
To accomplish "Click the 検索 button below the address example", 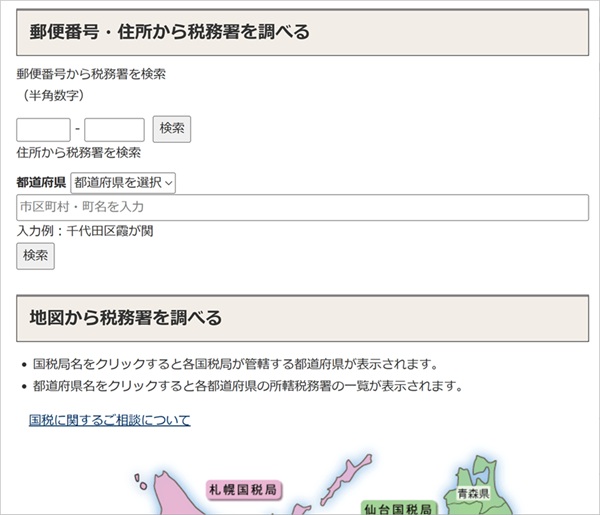I will coord(36,256).
